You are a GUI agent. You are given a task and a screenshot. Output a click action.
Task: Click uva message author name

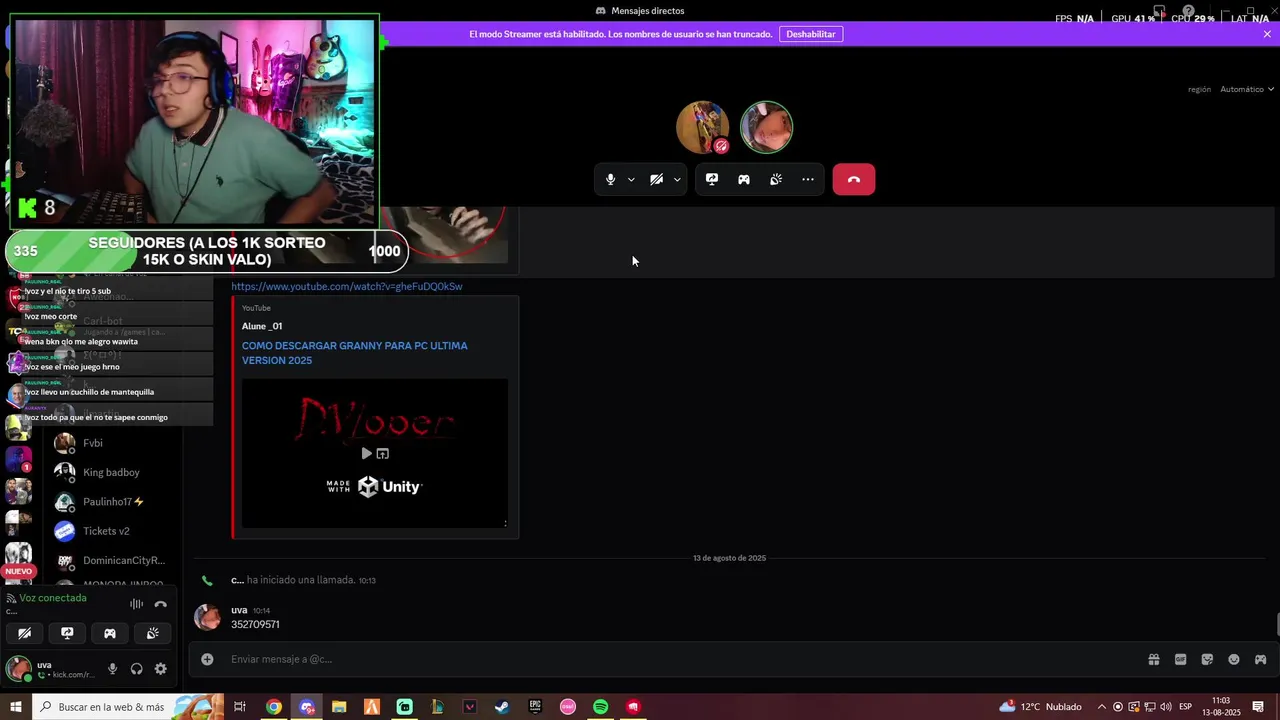pyautogui.click(x=239, y=610)
